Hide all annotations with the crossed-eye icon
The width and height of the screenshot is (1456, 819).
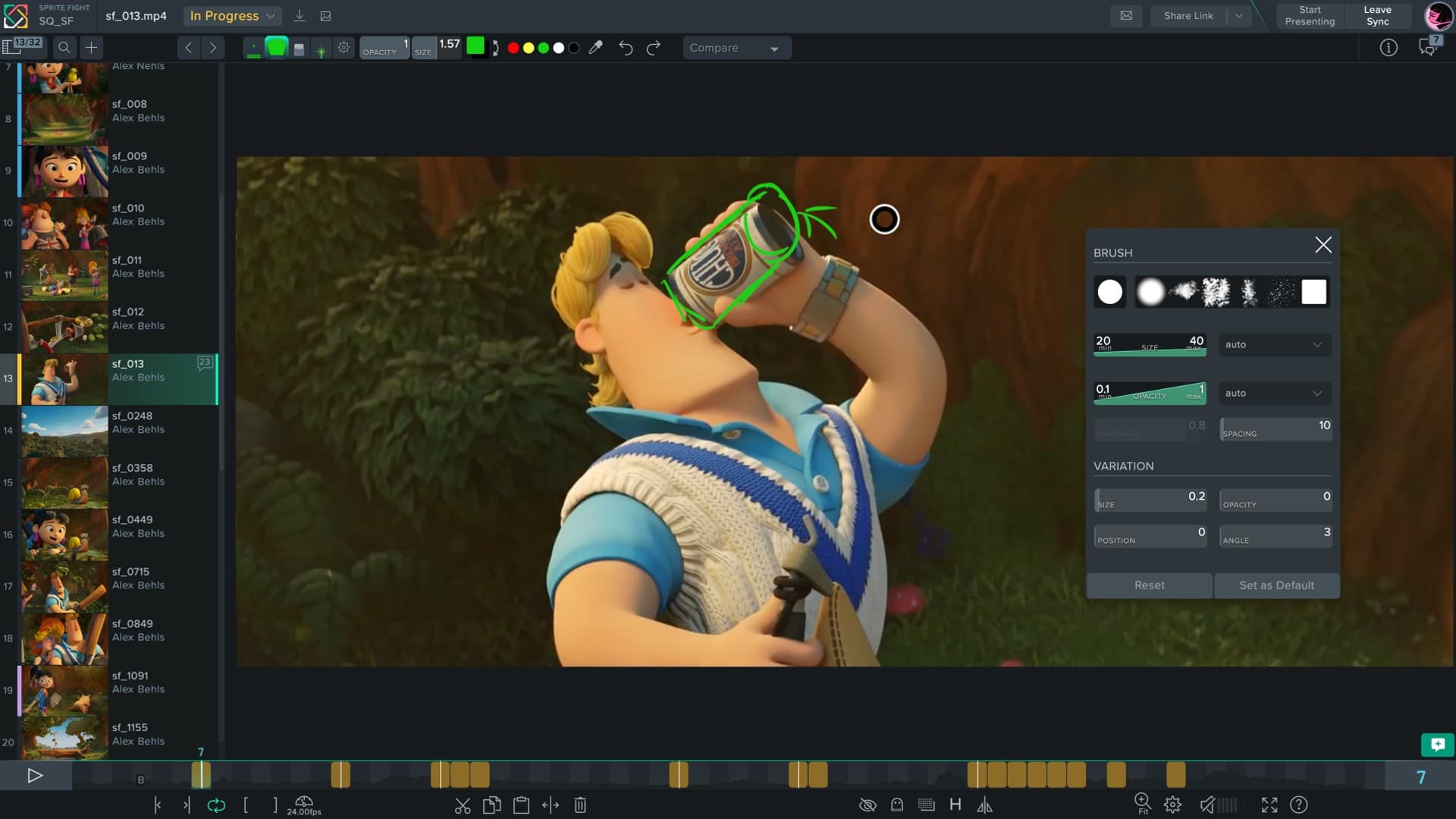tap(867, 805)
